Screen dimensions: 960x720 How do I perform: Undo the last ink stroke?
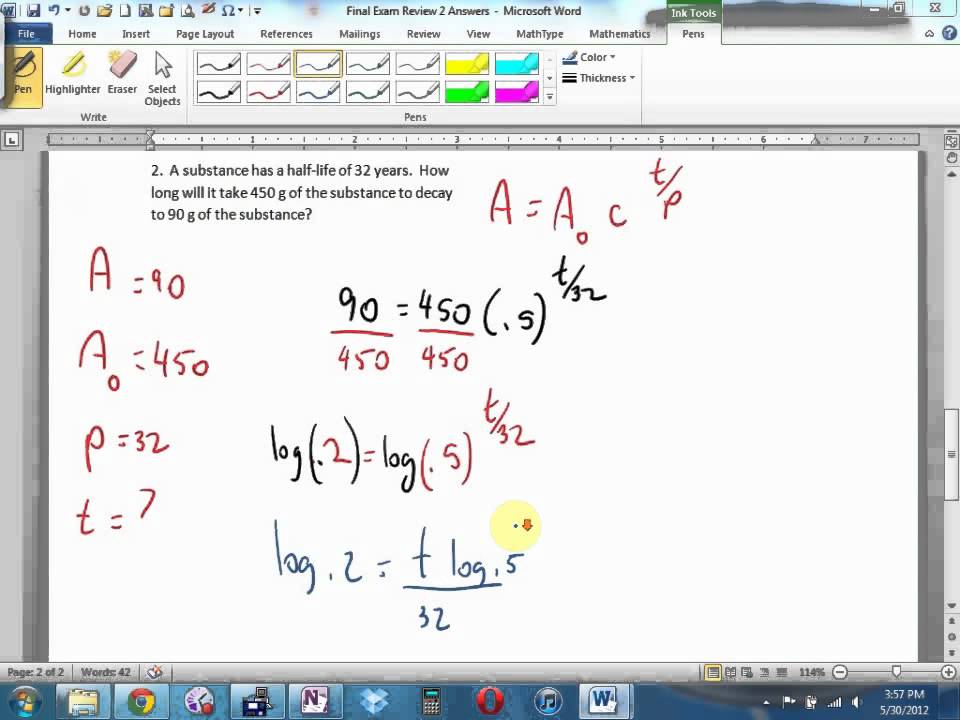(53, 10)
